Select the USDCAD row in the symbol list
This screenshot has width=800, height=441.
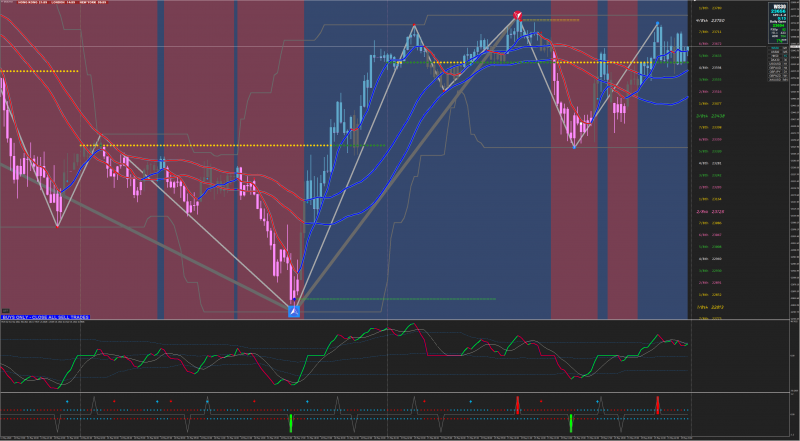(778, 64)
